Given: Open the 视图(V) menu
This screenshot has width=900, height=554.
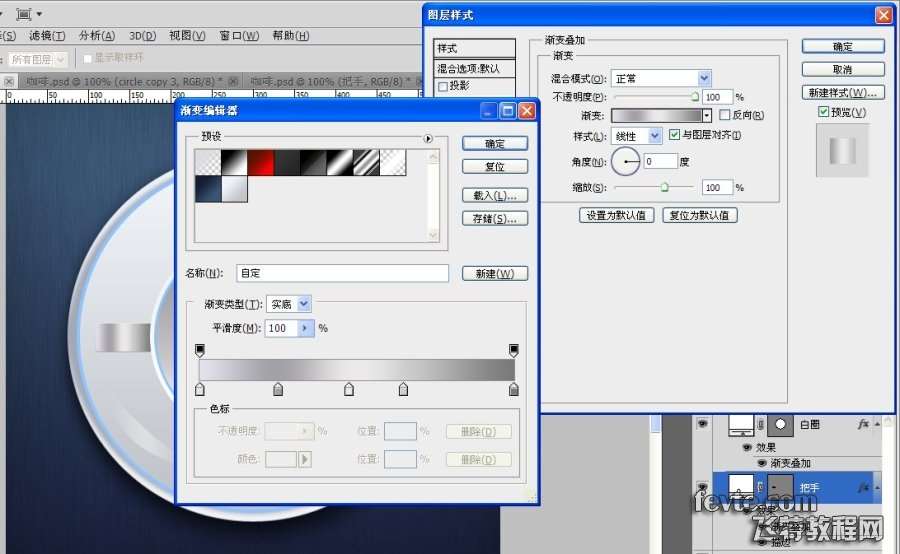Looking at the screenshot, I should pyautogui.click(x=187, y=36).
